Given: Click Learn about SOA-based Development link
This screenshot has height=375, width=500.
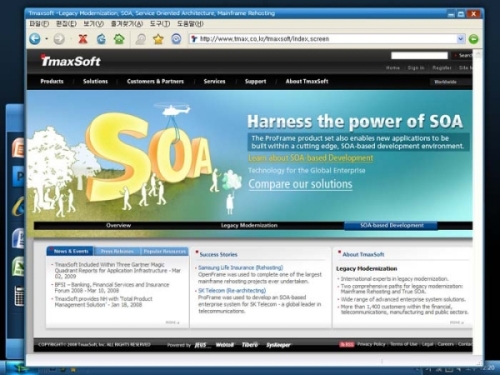Looking at the screenshot, I should tap(311, 158).
